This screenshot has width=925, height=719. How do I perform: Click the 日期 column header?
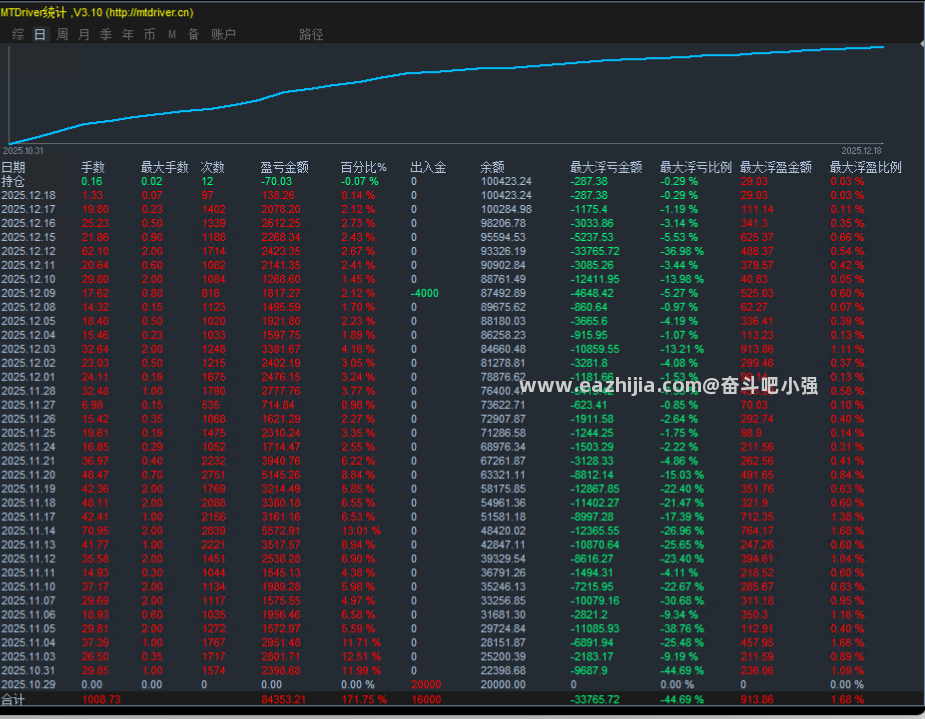(x=13, y=168)
